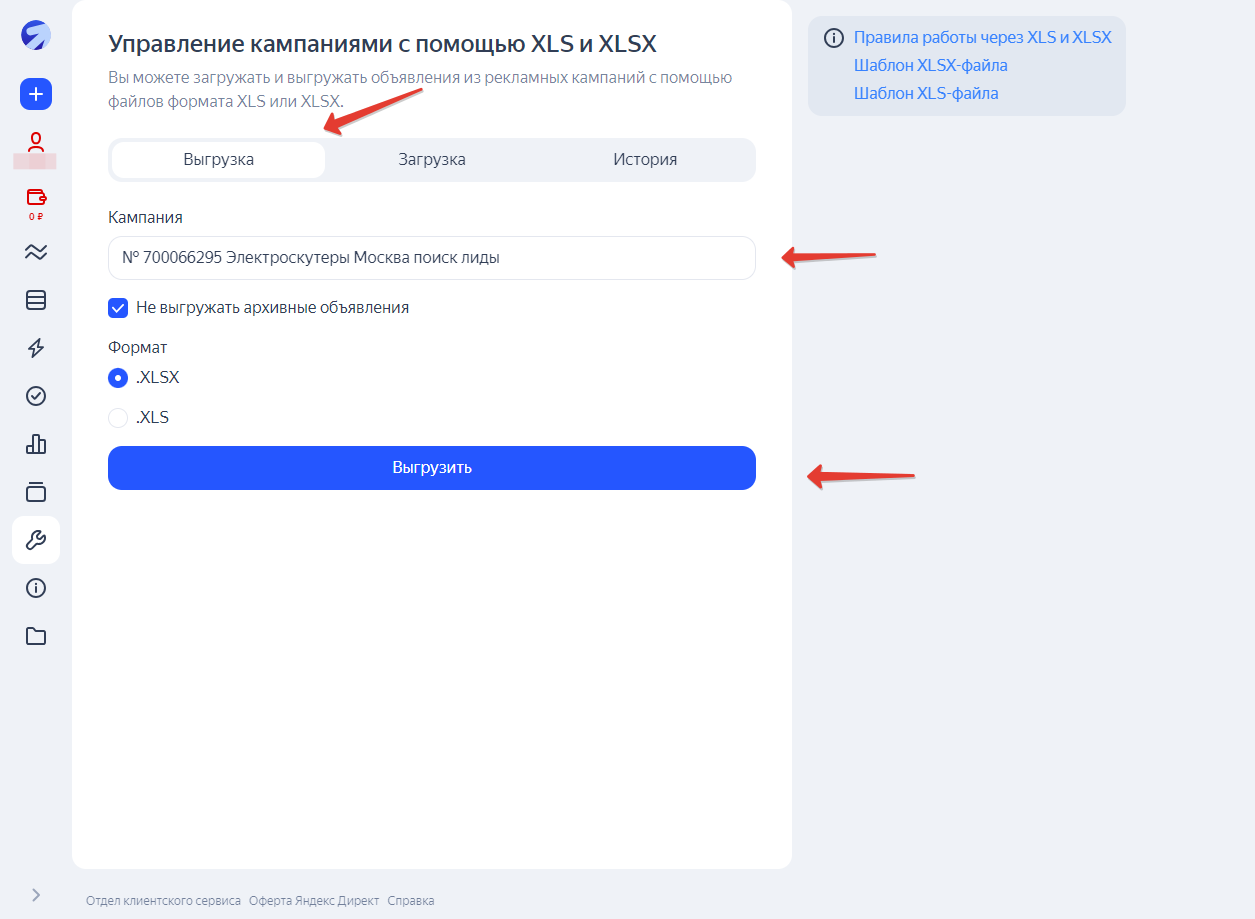Open Правила работы через XLS и XLSX link
Viewport: 1255px width, 919px height.
click(983, 38)
